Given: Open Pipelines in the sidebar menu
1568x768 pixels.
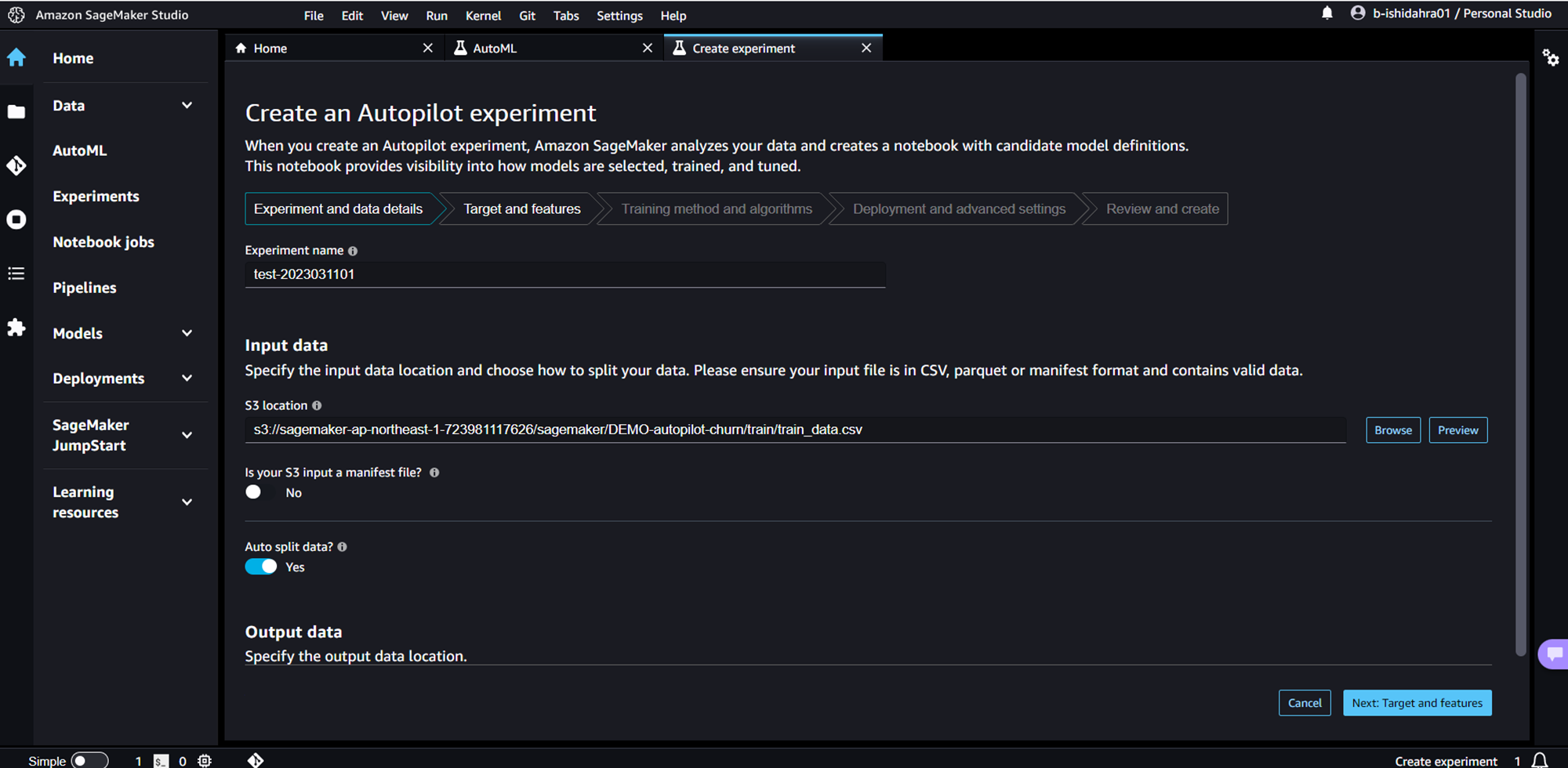Looking at the screenshot, I should click(85, 288).
